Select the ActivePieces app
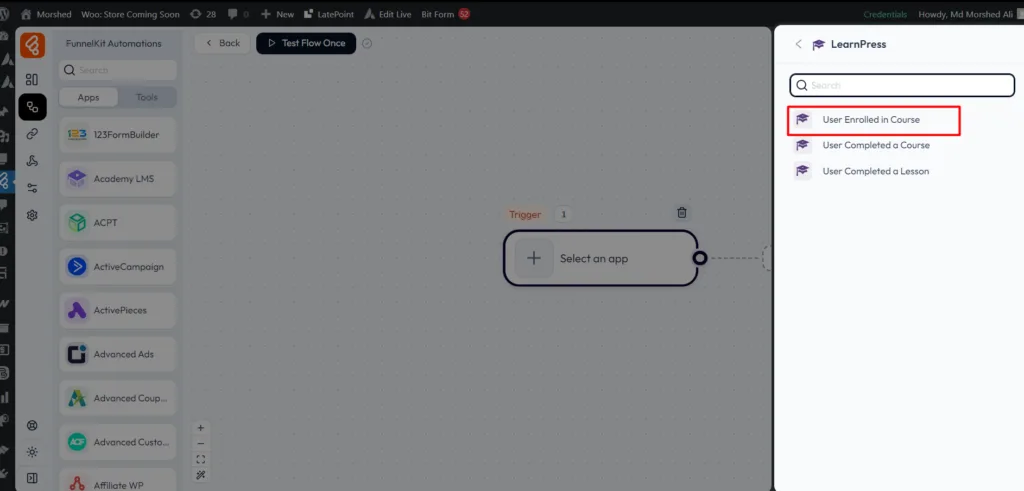Viewport: 1024px width, 491px height. tap(118, 310)
